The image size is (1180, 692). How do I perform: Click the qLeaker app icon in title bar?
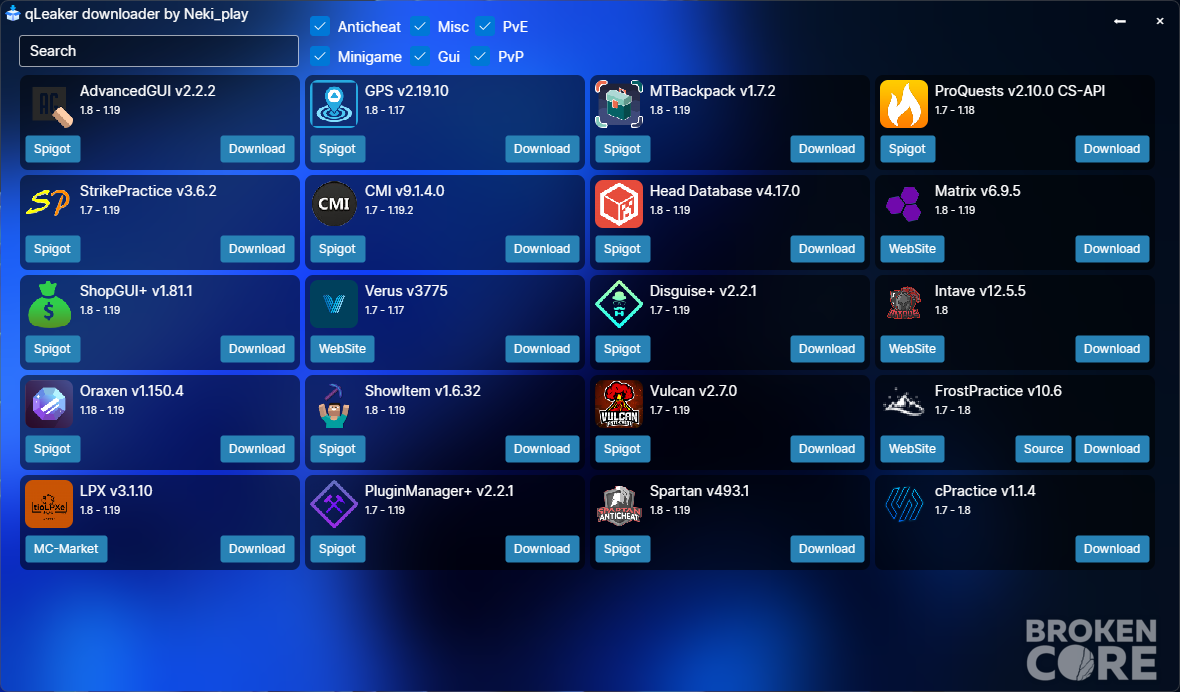tap(12, 14)
